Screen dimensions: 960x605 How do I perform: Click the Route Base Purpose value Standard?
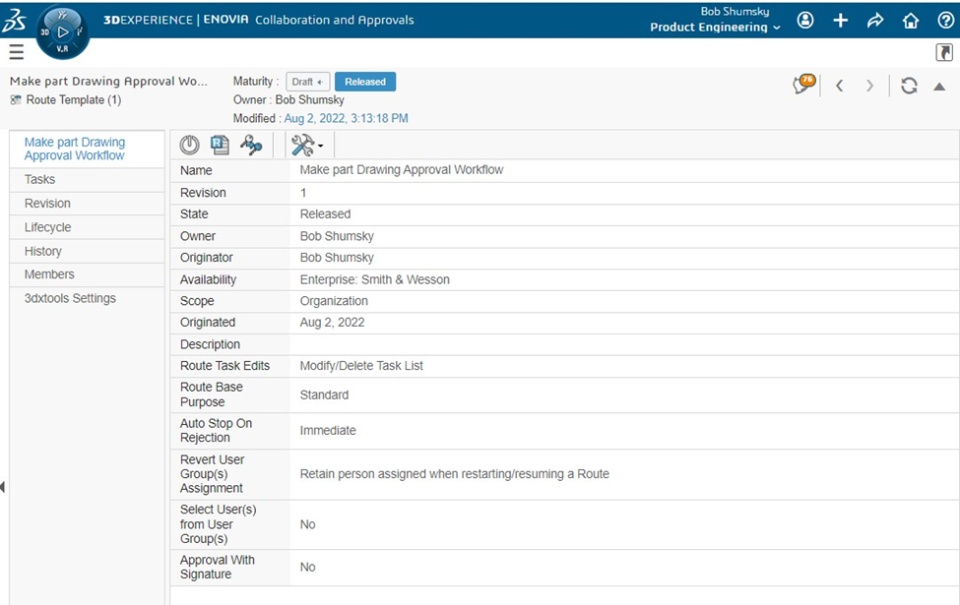pos(324,395)
